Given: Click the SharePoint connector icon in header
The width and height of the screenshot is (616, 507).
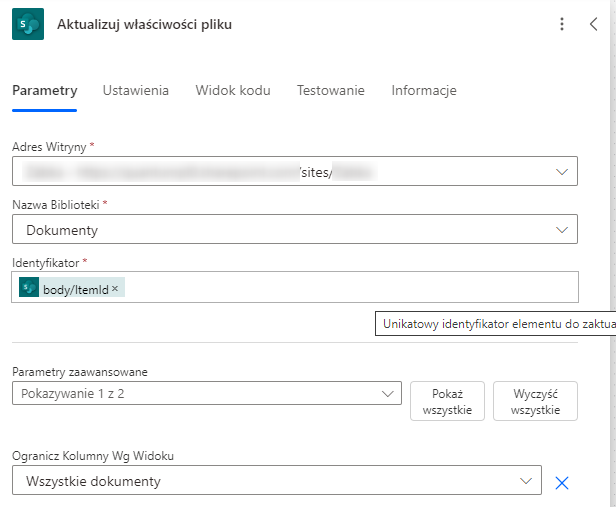Looking at the screenshot, I should click(28, 24).
